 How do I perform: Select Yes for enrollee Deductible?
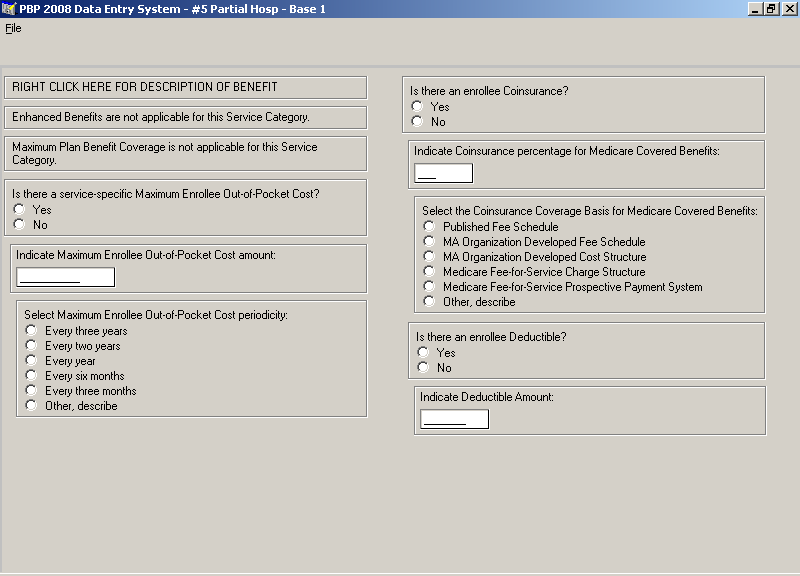(423, 352)
